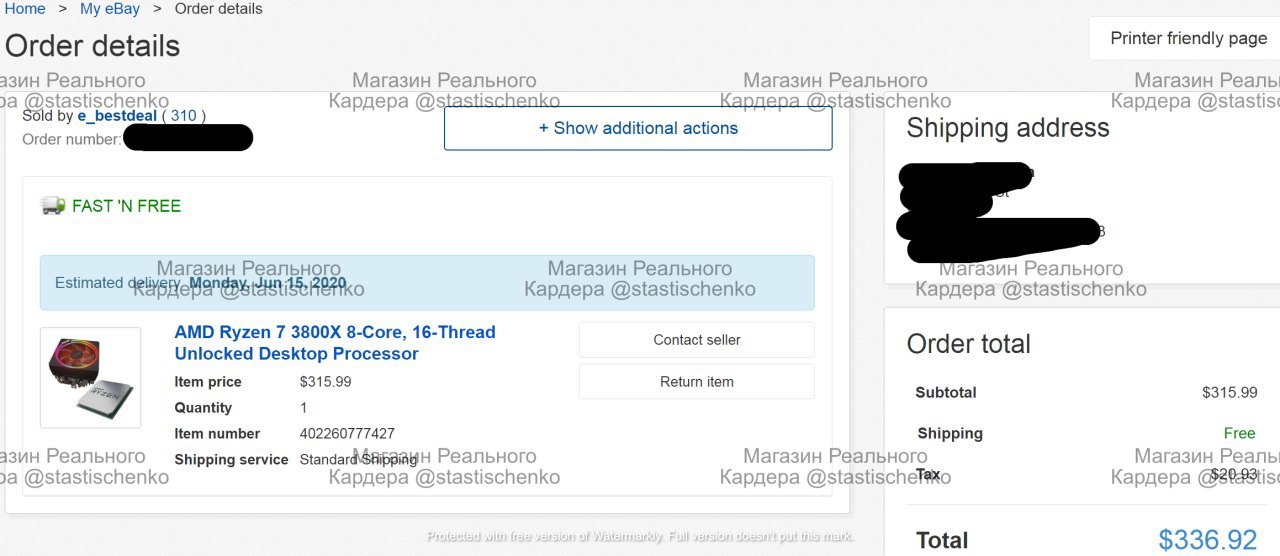This screenshot has width=1280, height=556.
Task: Click the Standard Shipping service text
Action: tap(358, 460)
